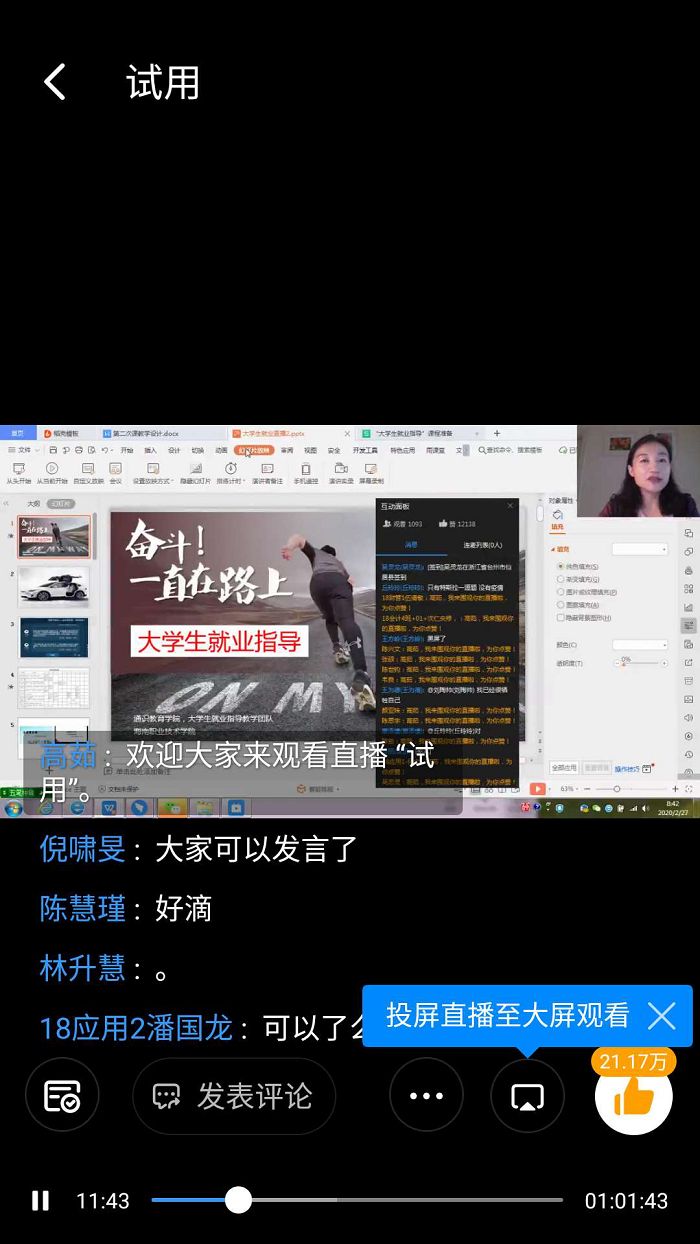Screen dimensions: 700x1244
Task: Switch to the 连麦列表 tab
Action: (482, 545)
